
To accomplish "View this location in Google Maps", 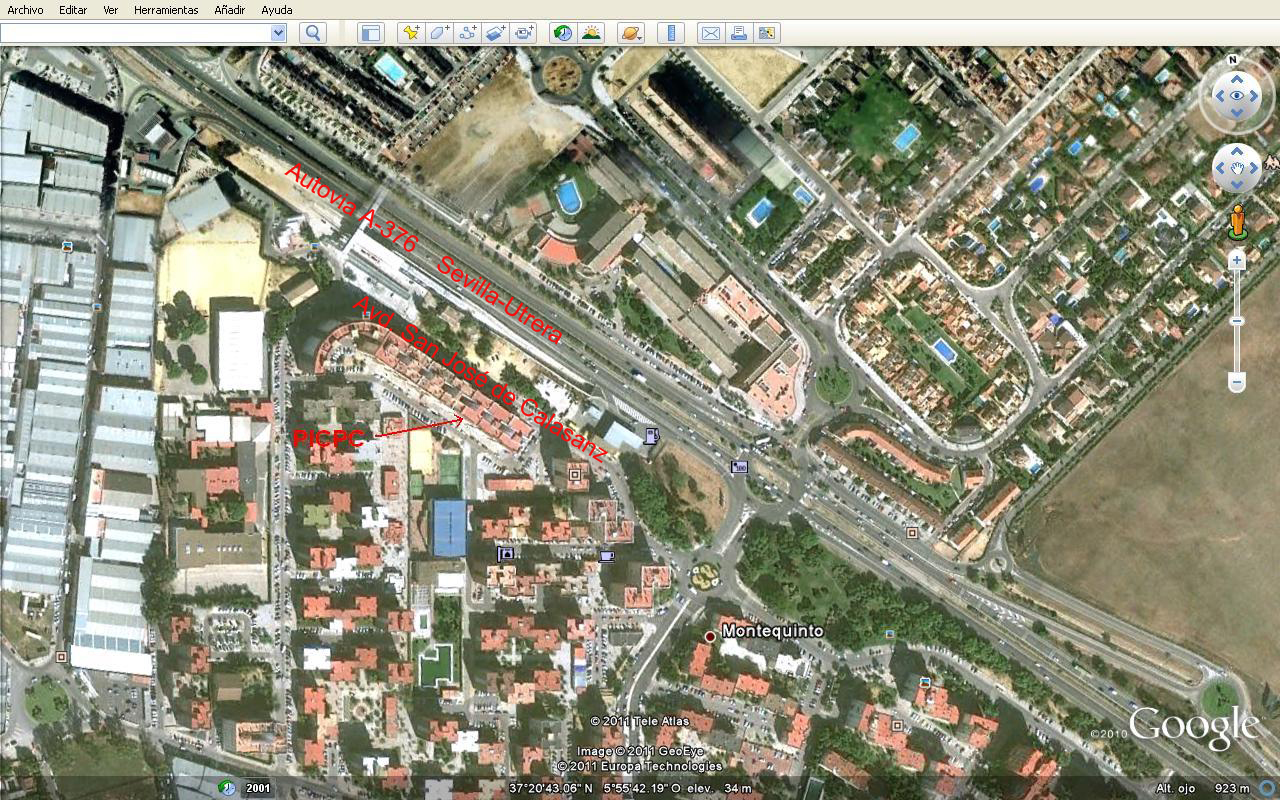I will click(x=767, y=33).
